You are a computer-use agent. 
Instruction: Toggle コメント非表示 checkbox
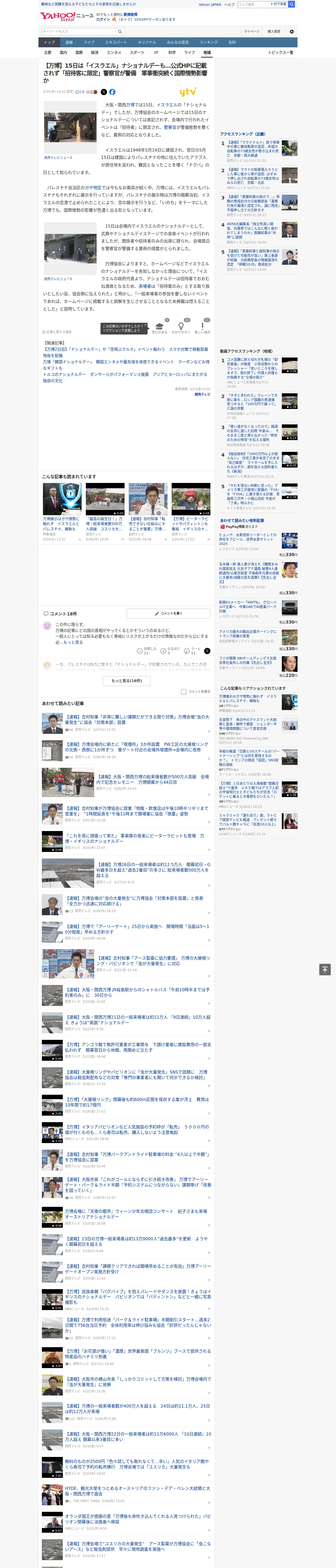click(183, 691)
